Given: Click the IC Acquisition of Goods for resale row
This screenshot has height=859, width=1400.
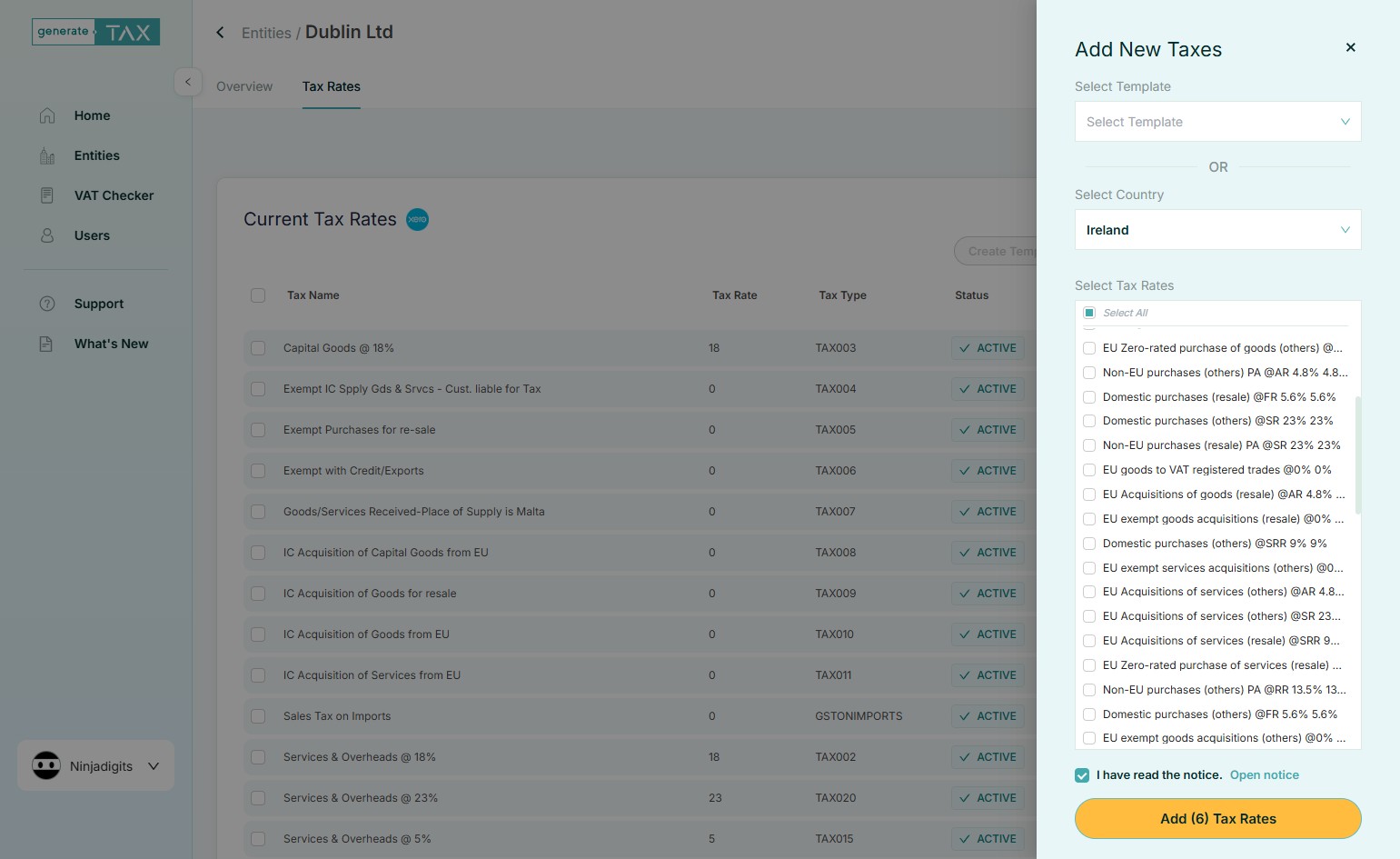Looking at the screenshot, I should tap(640, 594).
